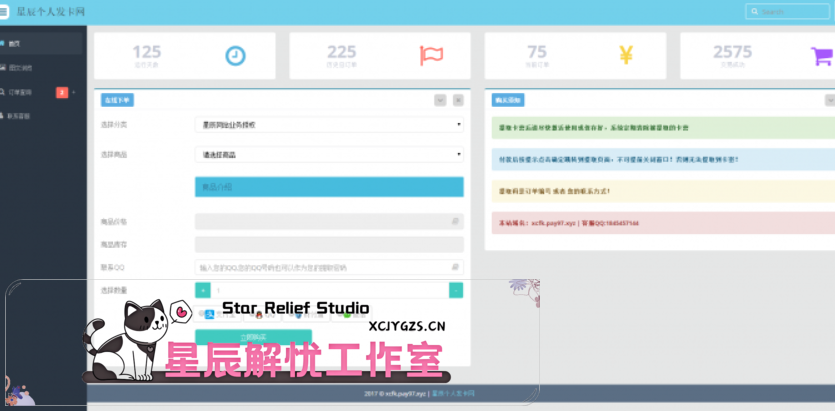
Task: Click the red flag statistics icon
Action: pyautogui.click(x=431, y=56)
